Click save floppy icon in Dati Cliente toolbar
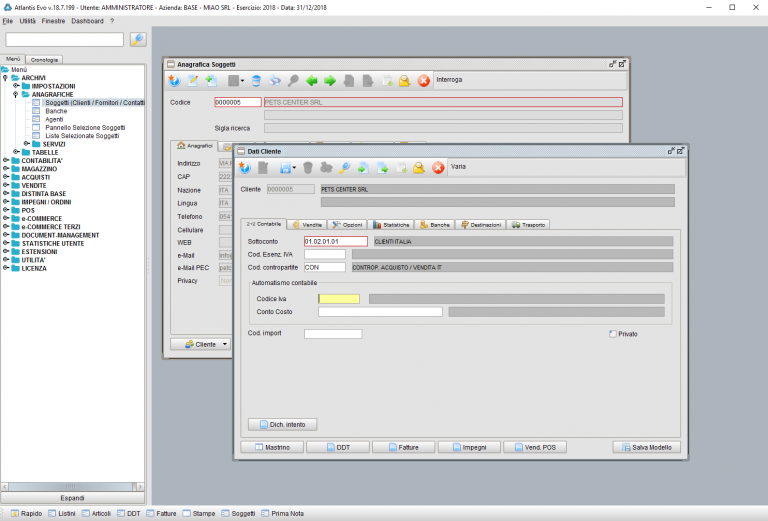This screenshot has width=768, height=521. [x=285, y=168]
